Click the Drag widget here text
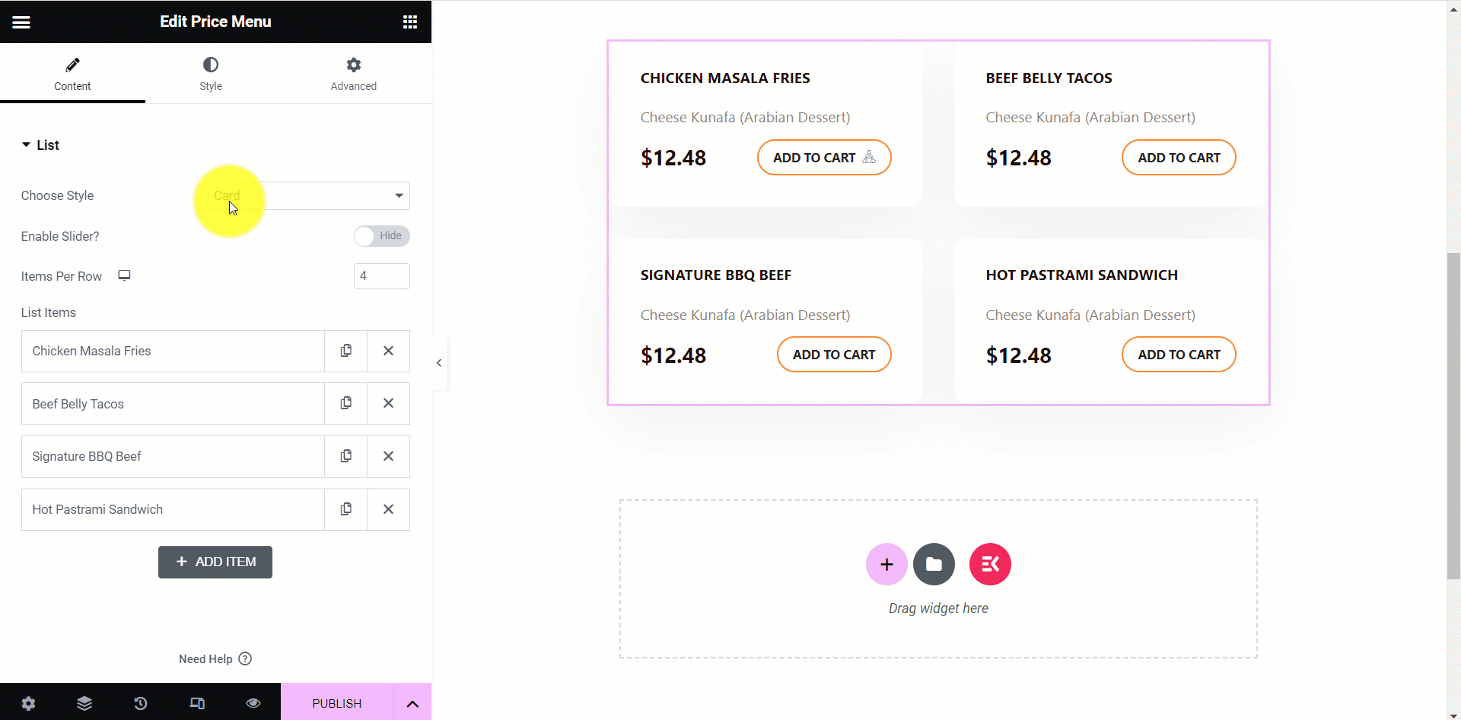The height and width of the screenshot is (720, 1461). click(x=938, y=608)
